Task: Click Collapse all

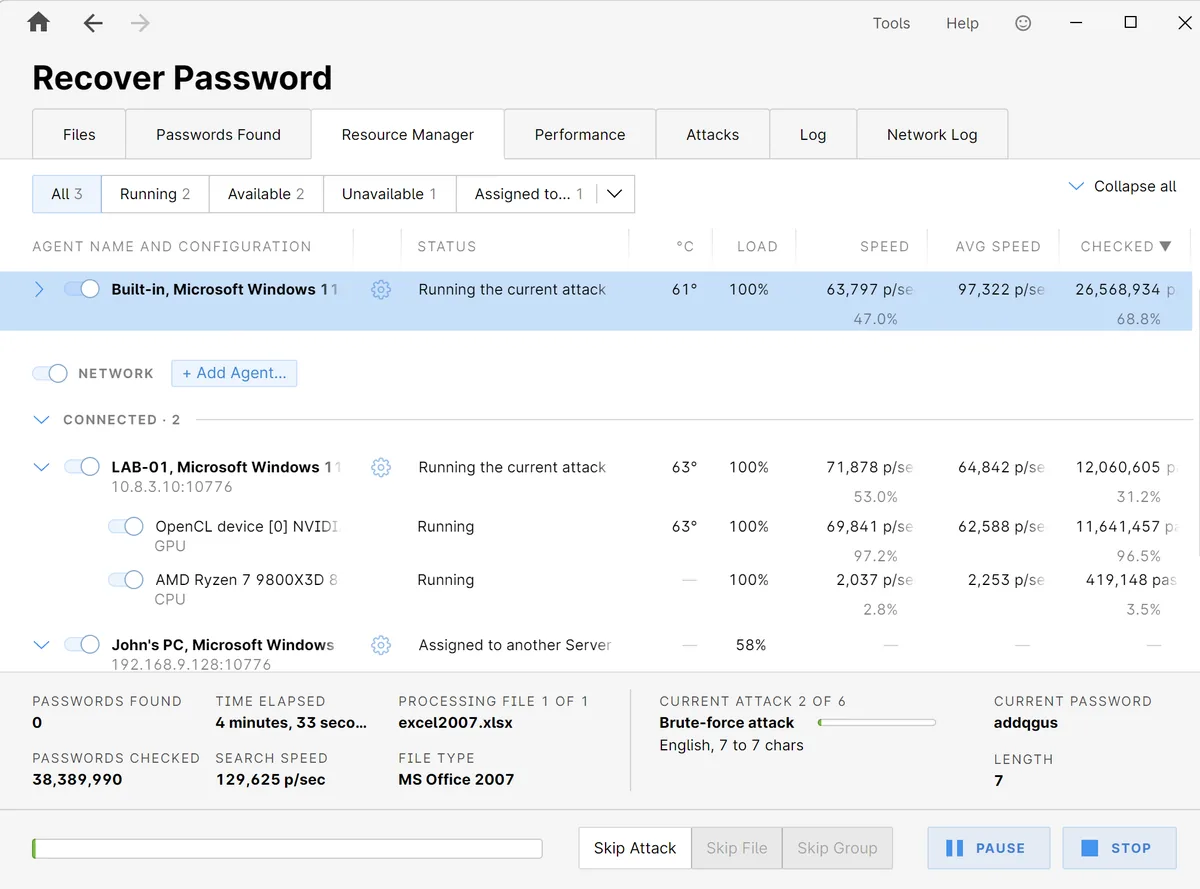Action: coord(1123,186)
